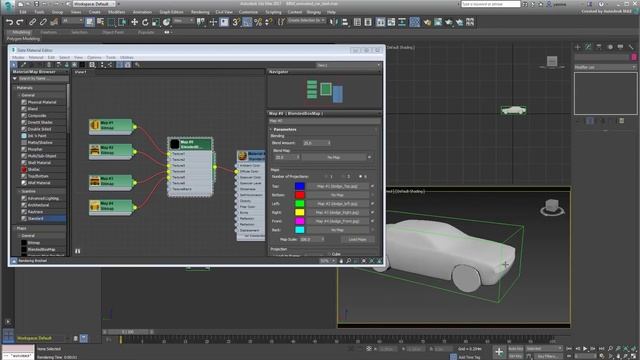Choose the Select and Scale tool
The width and height of the screenshot is (640, 360).
click(x=156, y=22)
